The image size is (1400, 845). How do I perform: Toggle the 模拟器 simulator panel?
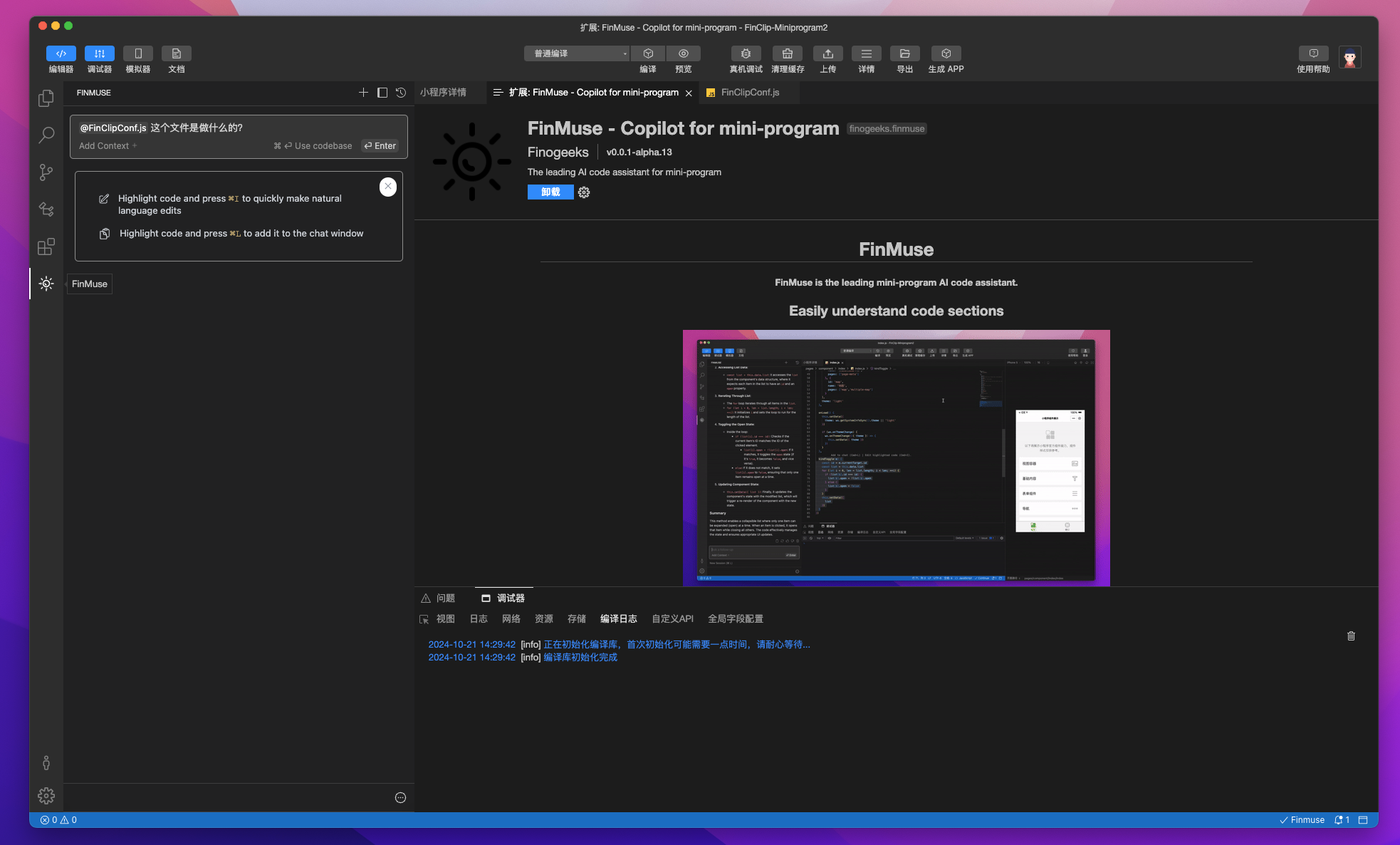click(138, 54)
